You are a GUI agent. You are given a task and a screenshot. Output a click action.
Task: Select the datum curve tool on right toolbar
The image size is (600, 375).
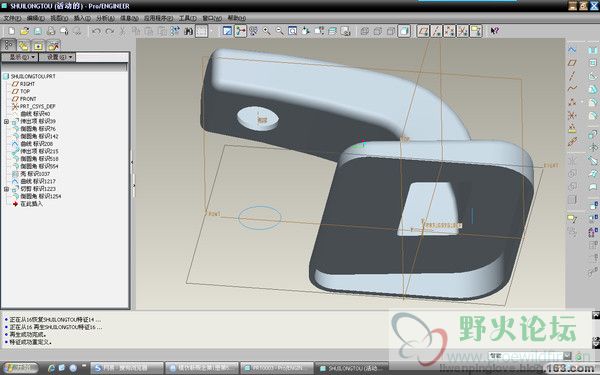pyautogui.click(x=572, y=89)
